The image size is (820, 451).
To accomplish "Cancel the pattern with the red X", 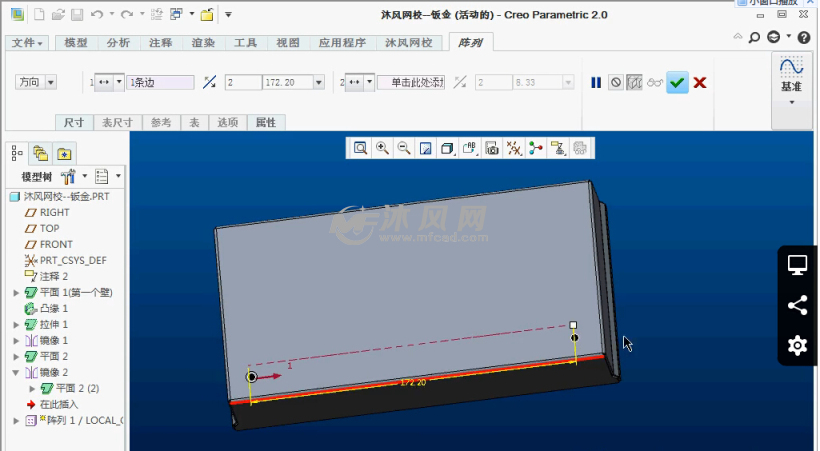I will pyautogui.click(x=700, y=82).
